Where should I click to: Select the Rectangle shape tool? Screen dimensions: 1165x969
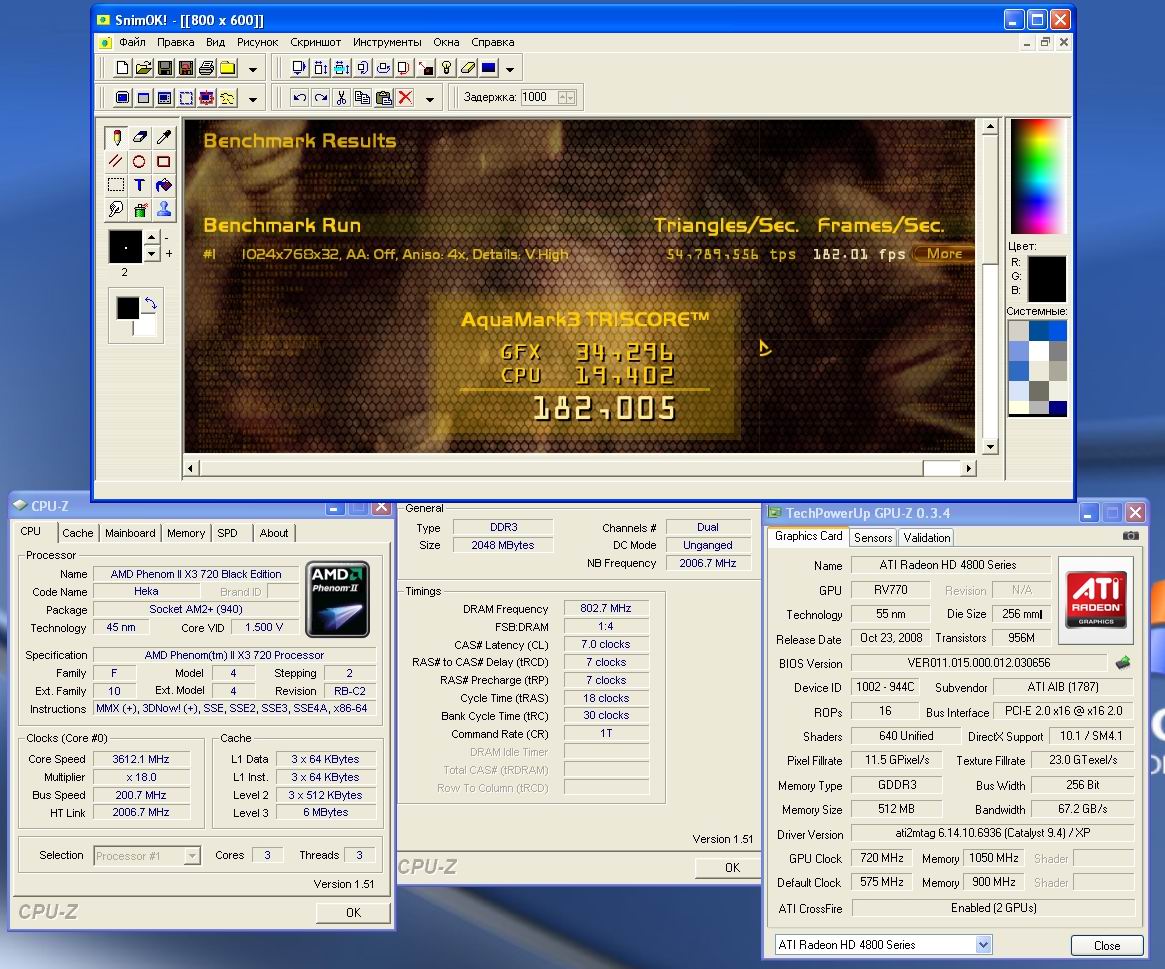163,161
